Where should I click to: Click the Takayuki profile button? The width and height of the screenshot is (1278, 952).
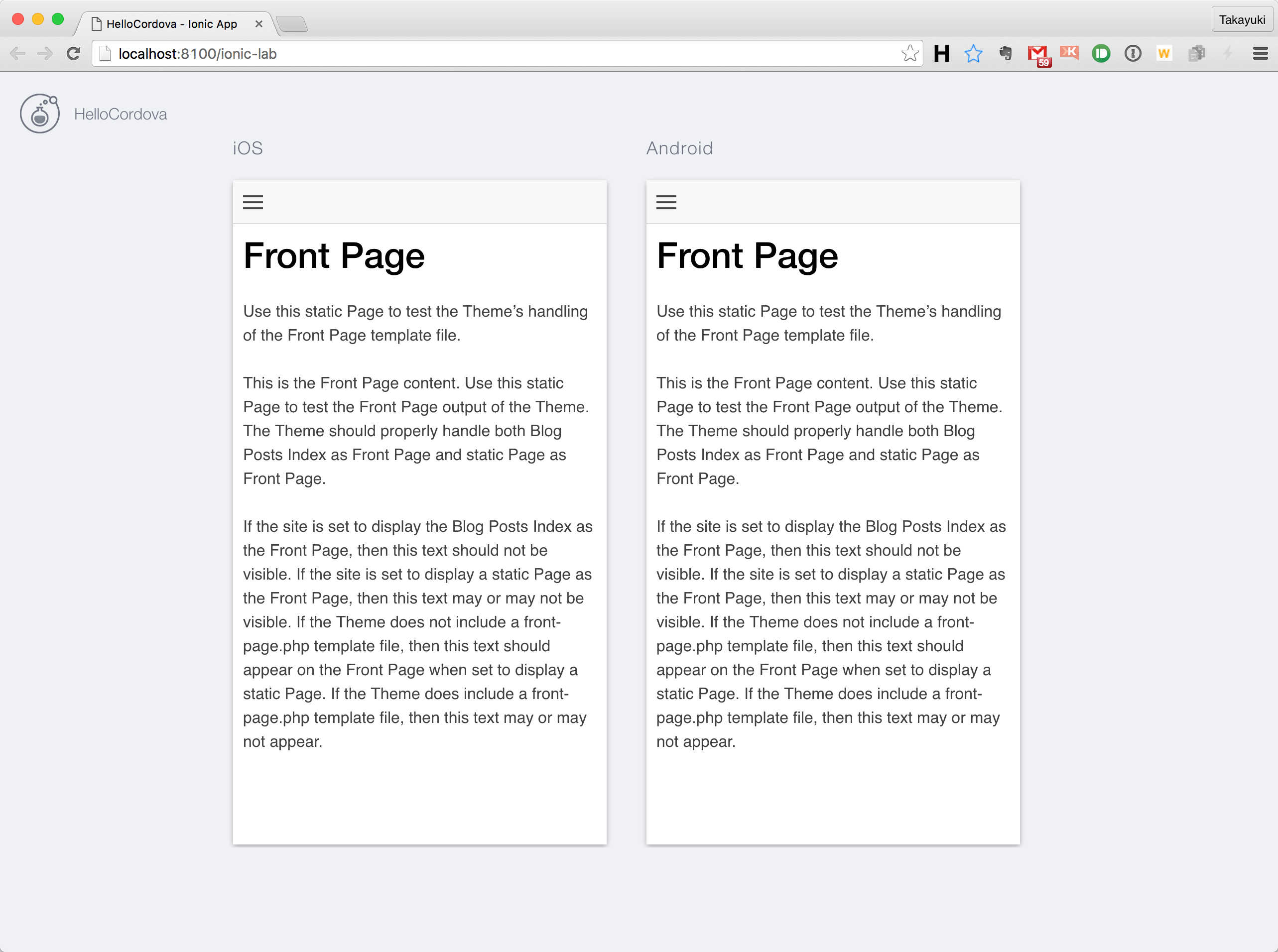[x=1242, y=19]
